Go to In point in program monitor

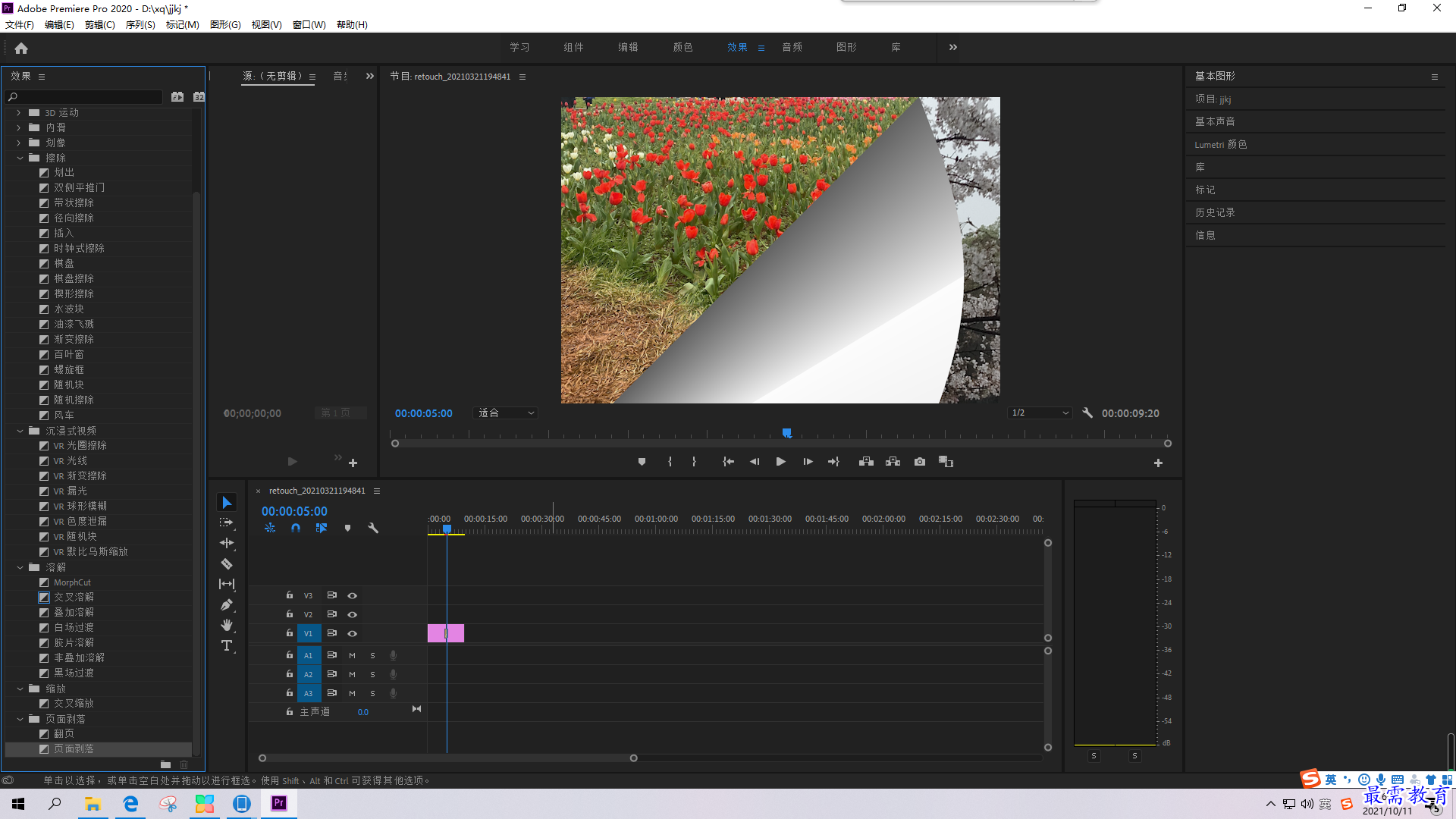pyautogui.click(x=728, y=461)
